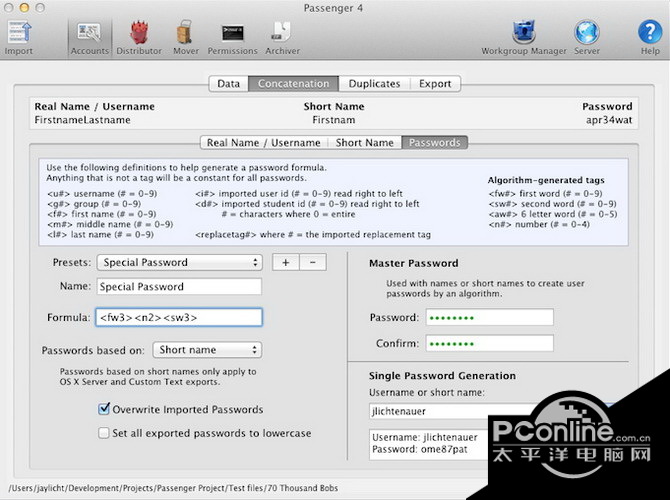The height and width of the screenshot is (500, 670).
Task: Switch to the Data tab
Action: pyautogui.click(x=229, y=84)
